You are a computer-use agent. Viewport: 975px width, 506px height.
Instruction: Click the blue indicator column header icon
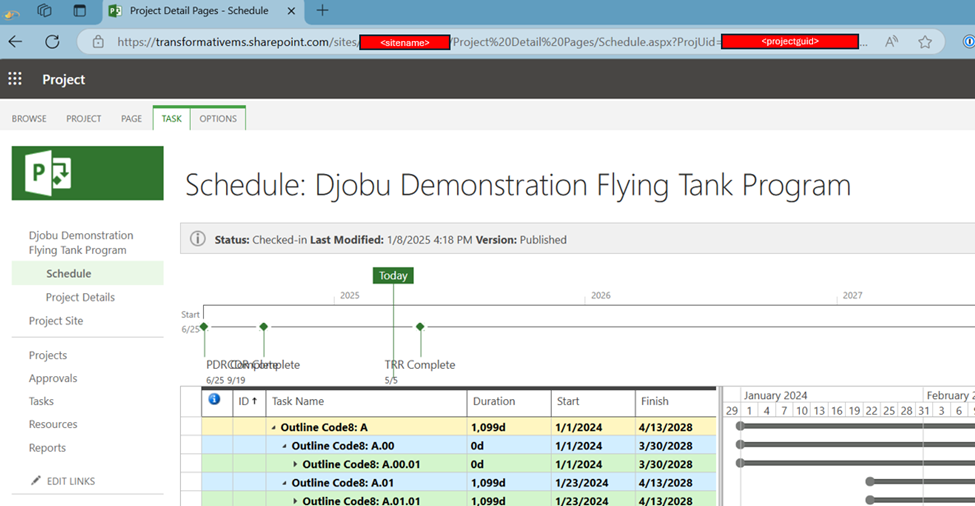click(215, 399)
